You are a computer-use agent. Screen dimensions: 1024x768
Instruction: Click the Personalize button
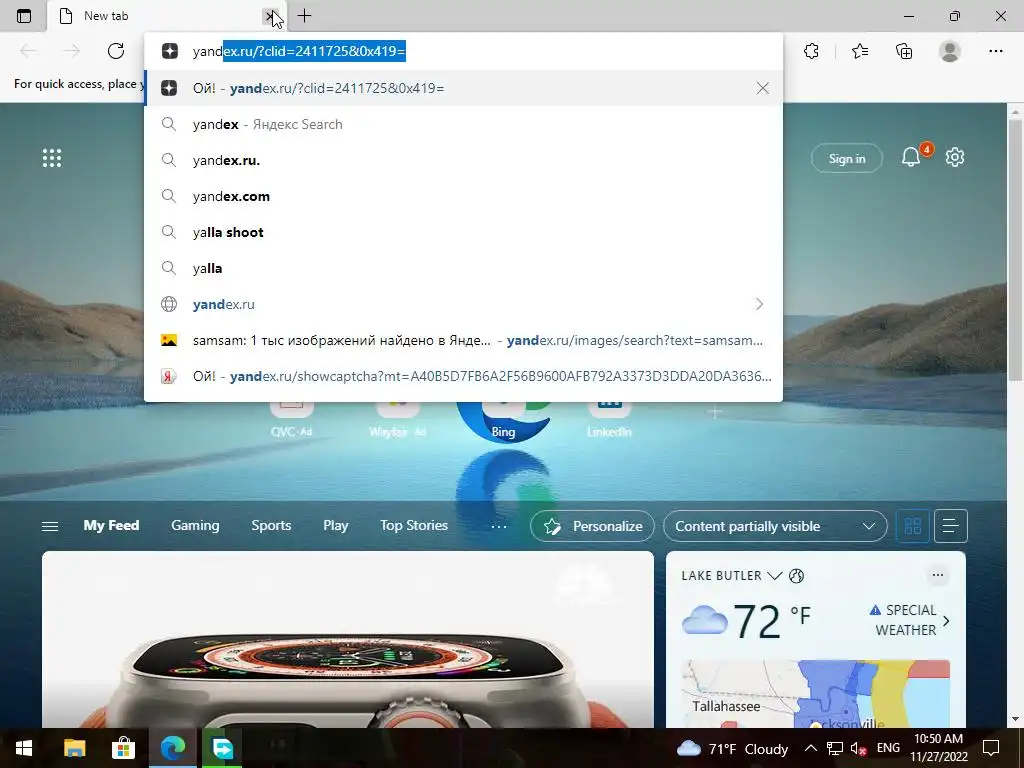(592, 526)
